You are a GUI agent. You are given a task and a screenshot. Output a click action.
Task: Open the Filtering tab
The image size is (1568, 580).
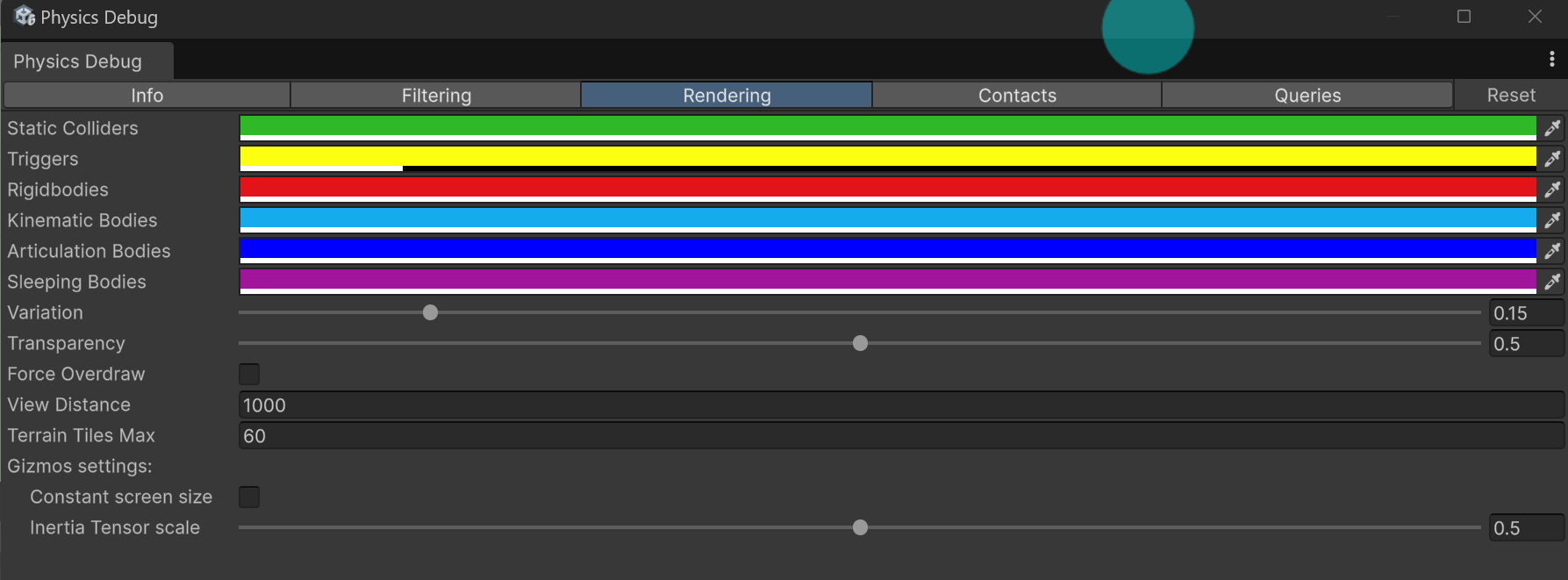(x=436, y=95)
